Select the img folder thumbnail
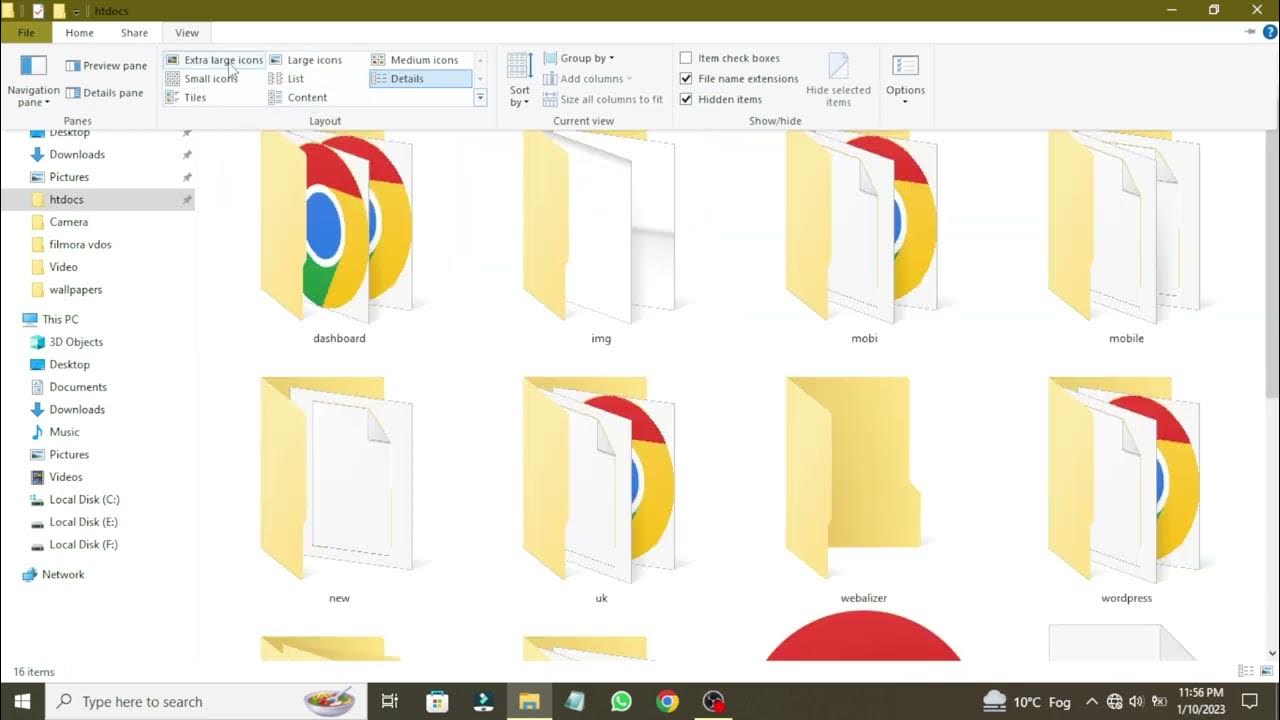Viewport: 1280px width, 720px height. pos(601,230)
